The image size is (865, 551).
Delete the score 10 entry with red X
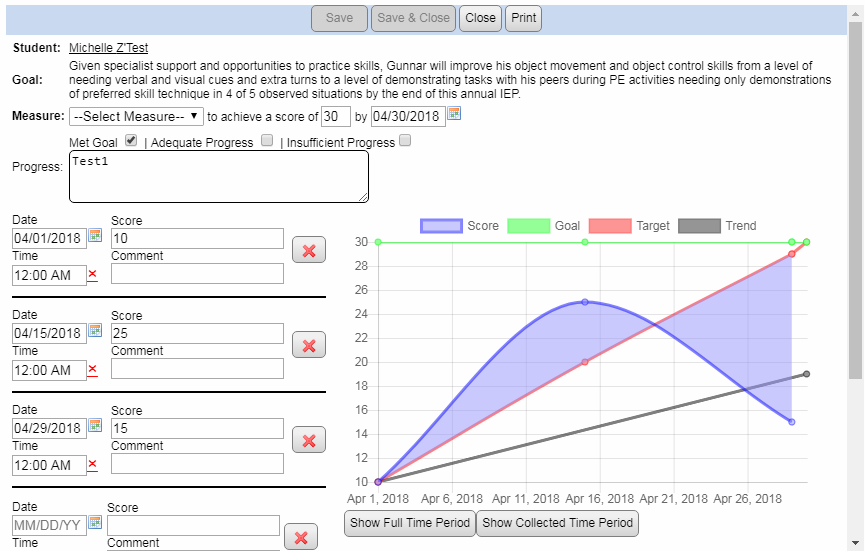308,250
